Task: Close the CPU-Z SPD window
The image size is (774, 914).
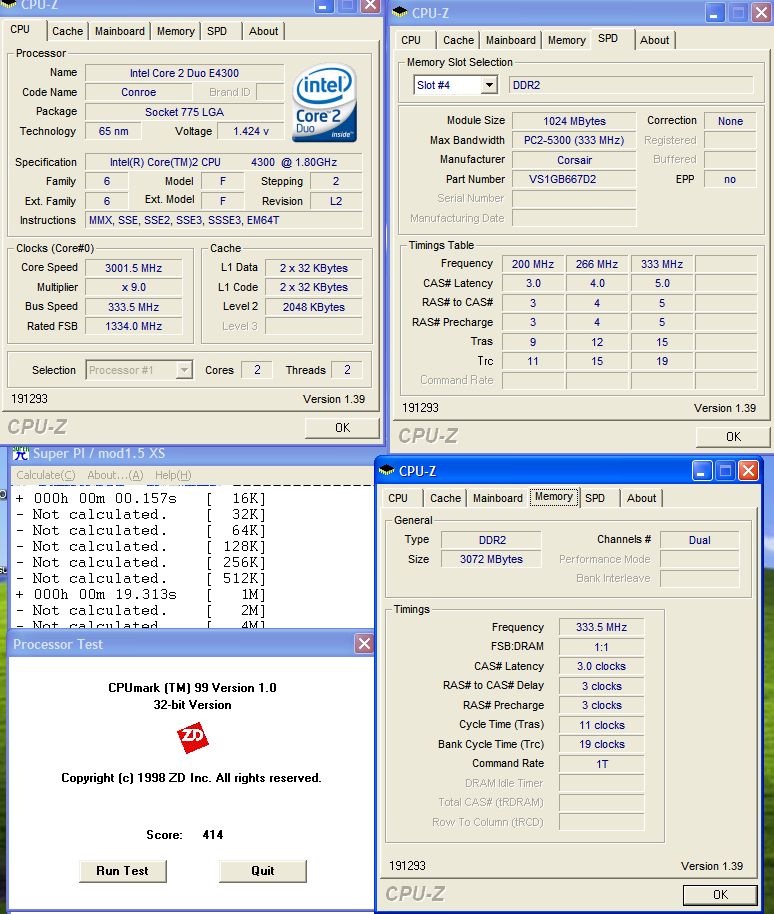Action: 761,12
